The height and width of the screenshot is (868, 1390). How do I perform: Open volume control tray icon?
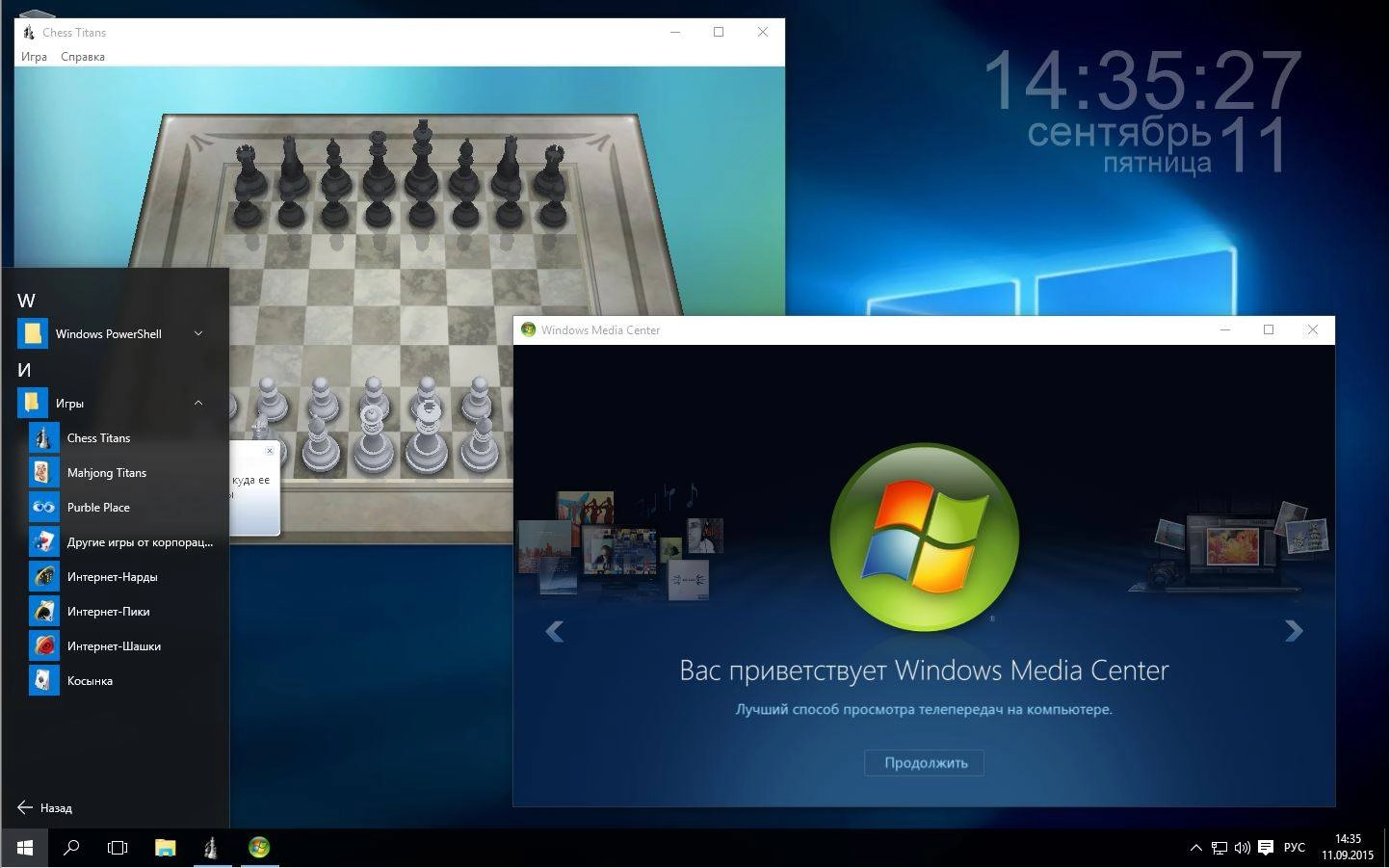click(x=1243, y=848)
